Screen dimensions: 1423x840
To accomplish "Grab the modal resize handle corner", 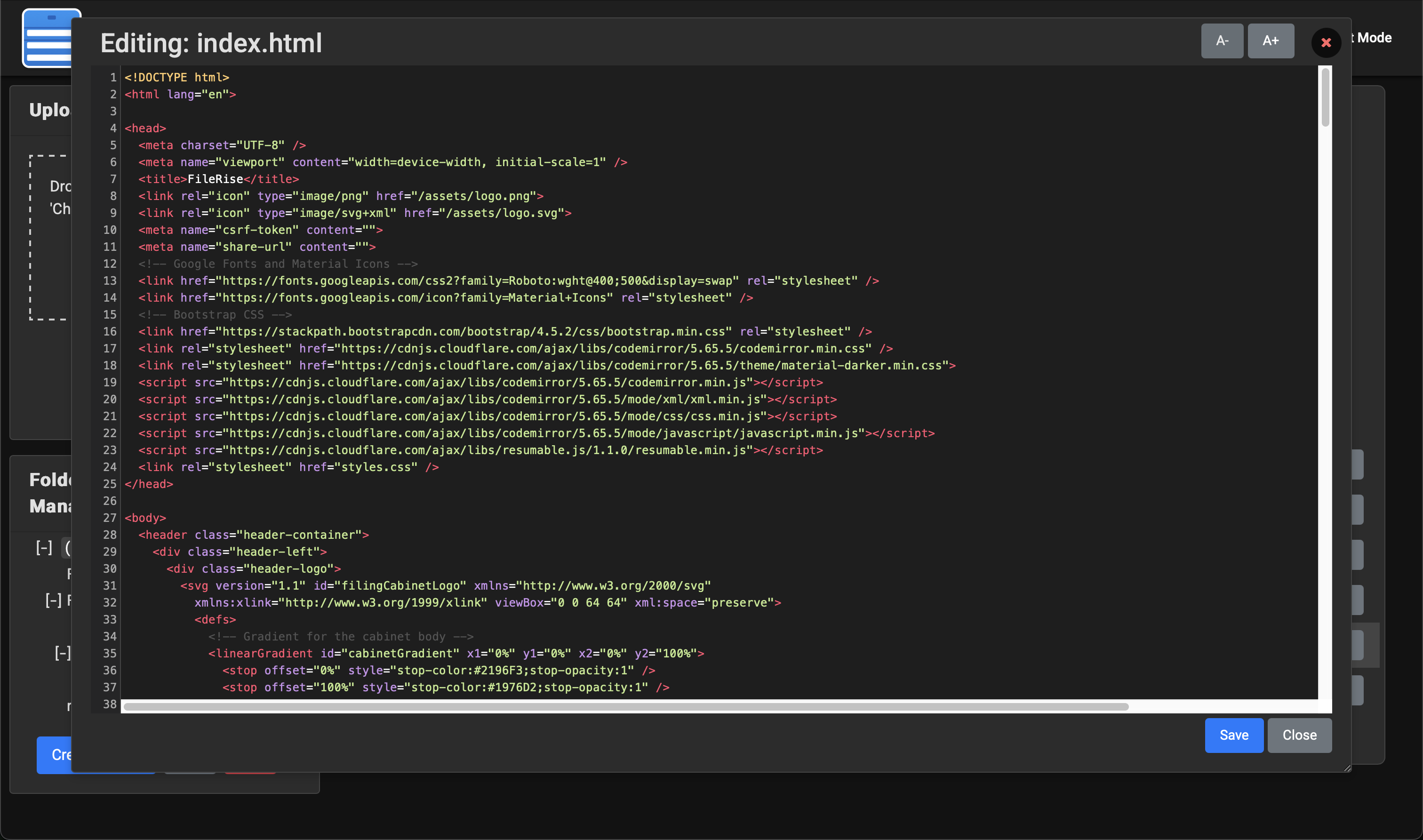I will (x=1347, y=768).
